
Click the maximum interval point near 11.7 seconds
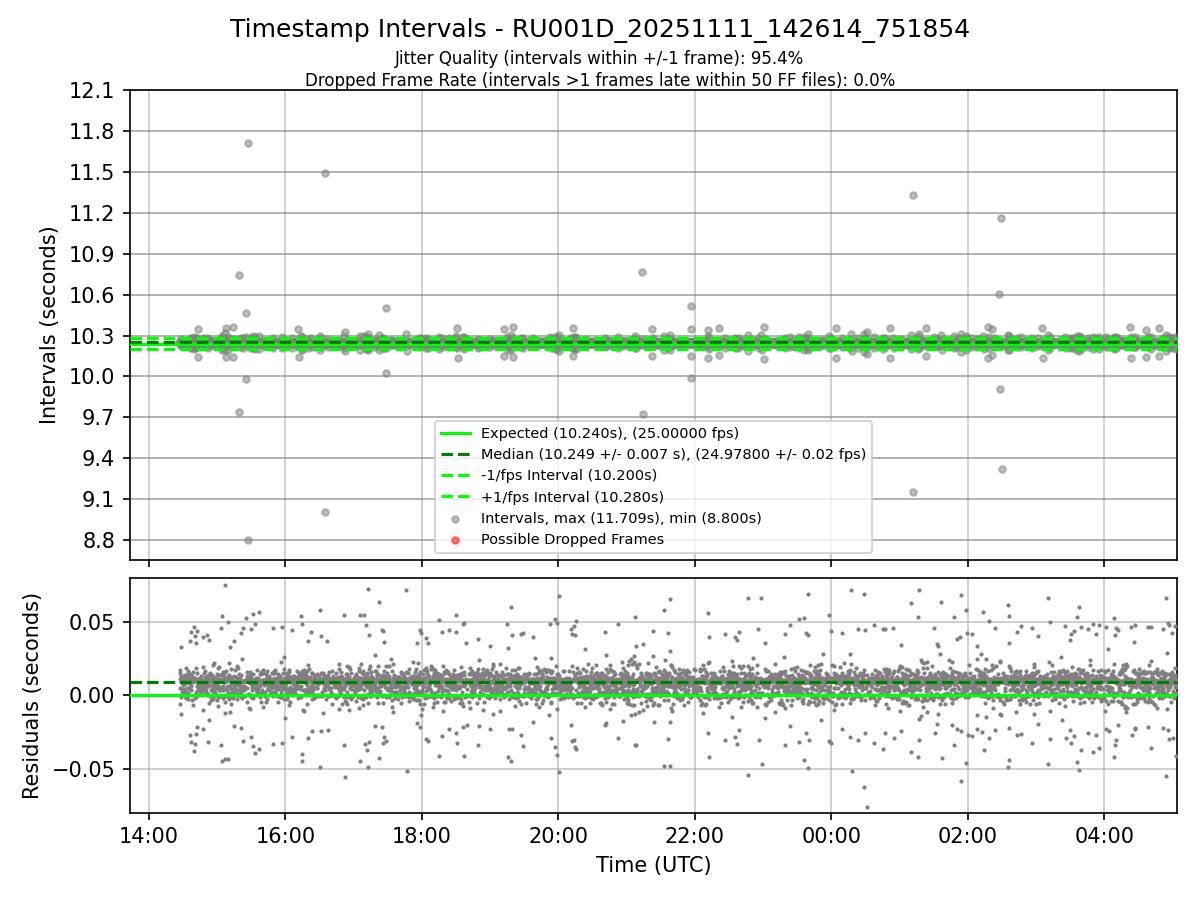click(248, 143)
